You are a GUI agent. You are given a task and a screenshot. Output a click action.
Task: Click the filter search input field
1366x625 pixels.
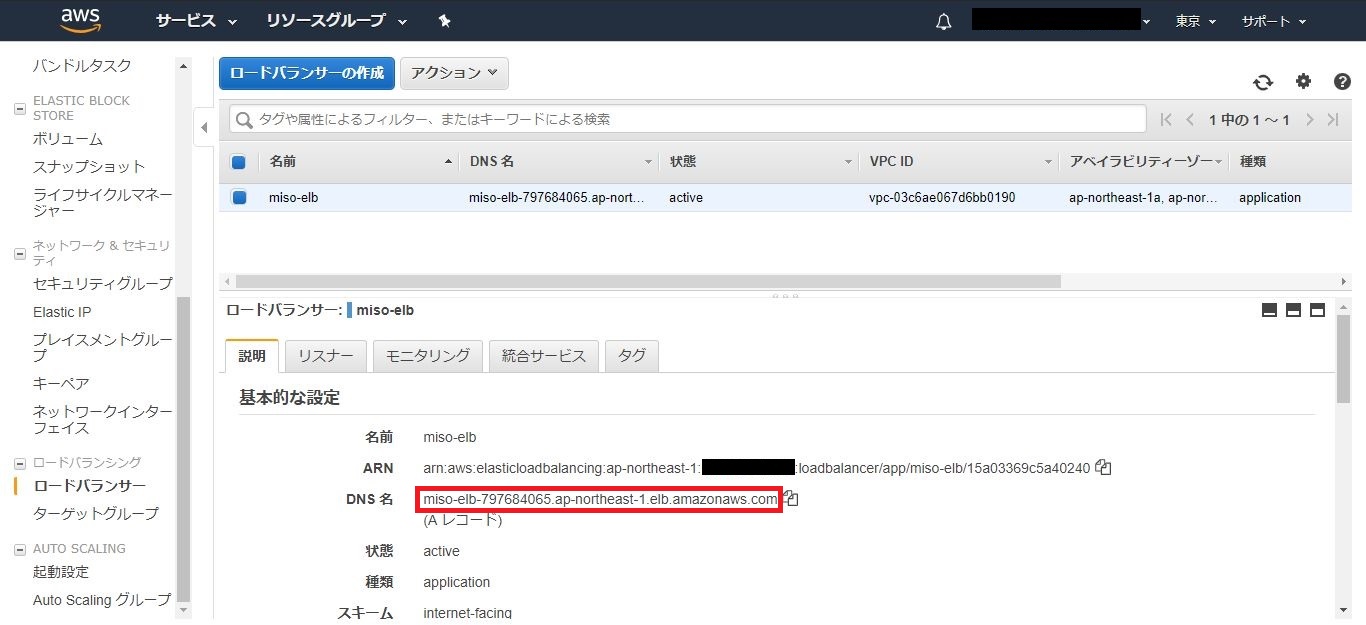pyautogui.click(x=690, y=119)
